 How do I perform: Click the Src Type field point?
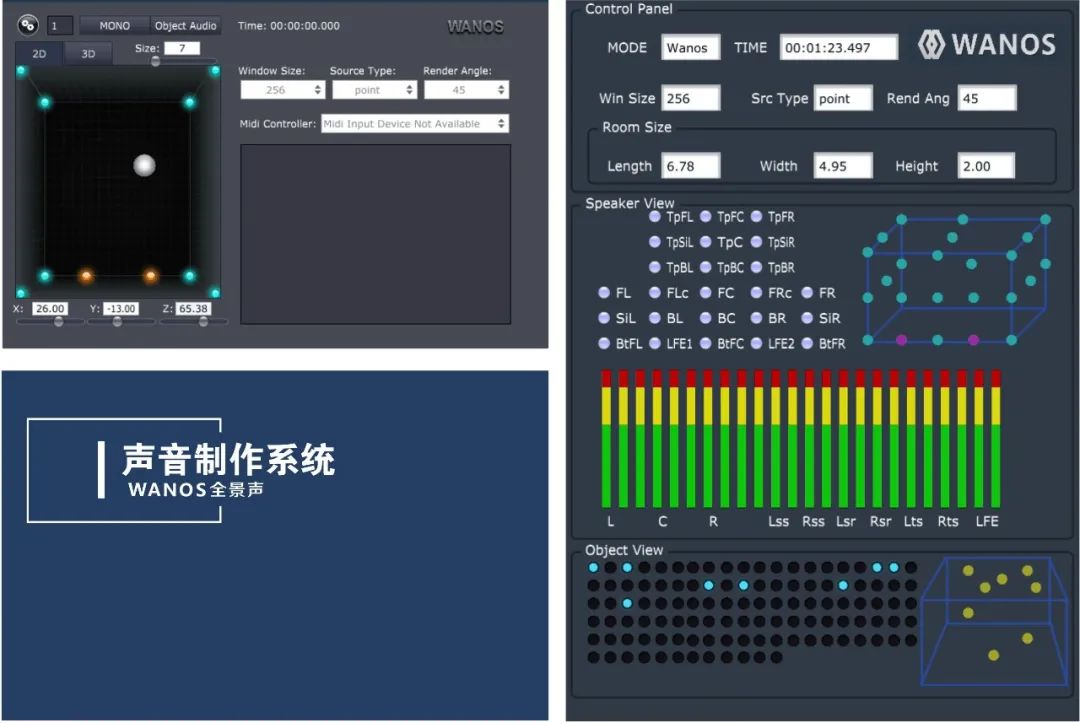pos(843,98)
